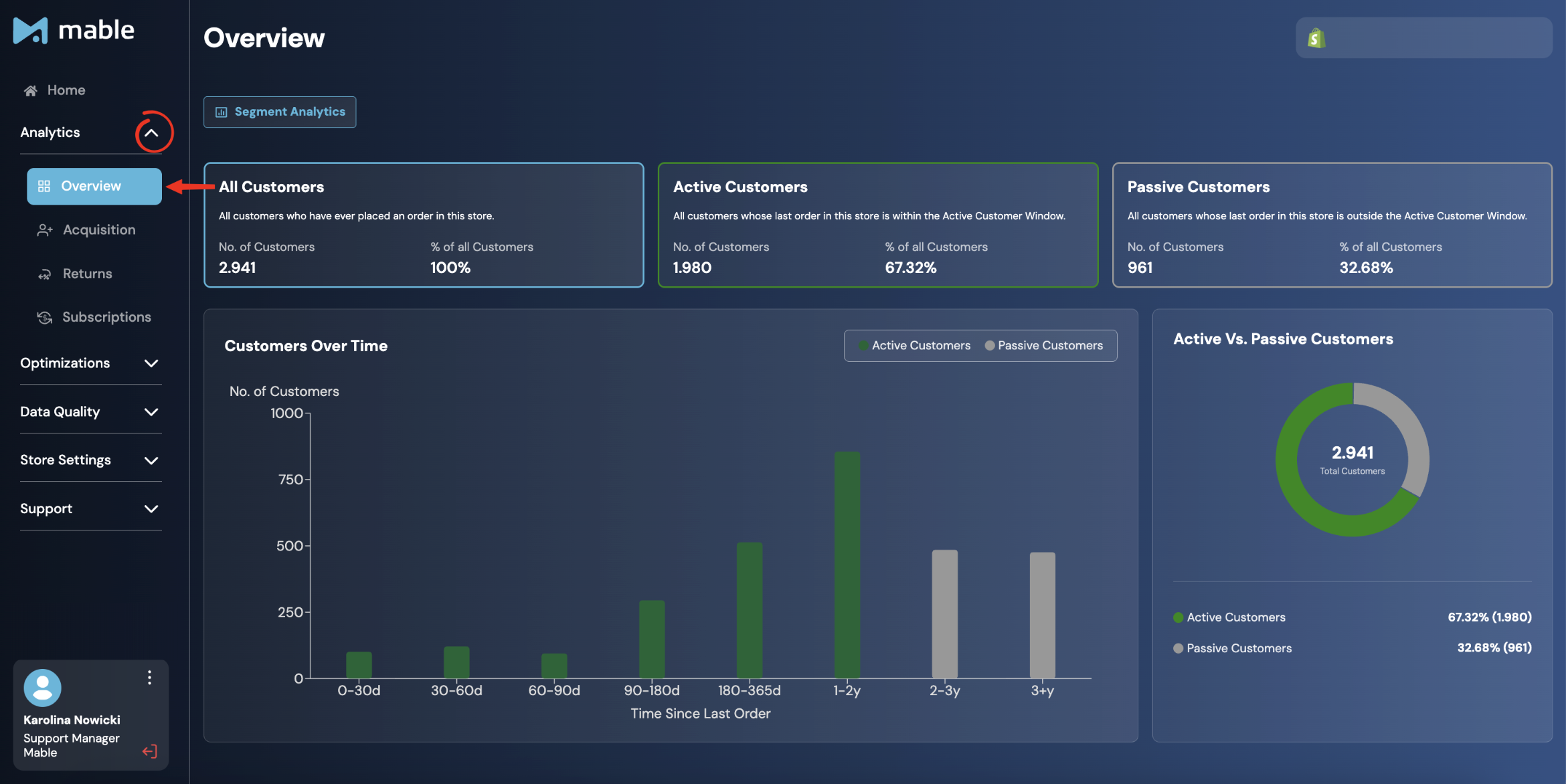The image size is (1566, 784).
Task: Click the Subscriptions refresh icon
Action: 44,317
